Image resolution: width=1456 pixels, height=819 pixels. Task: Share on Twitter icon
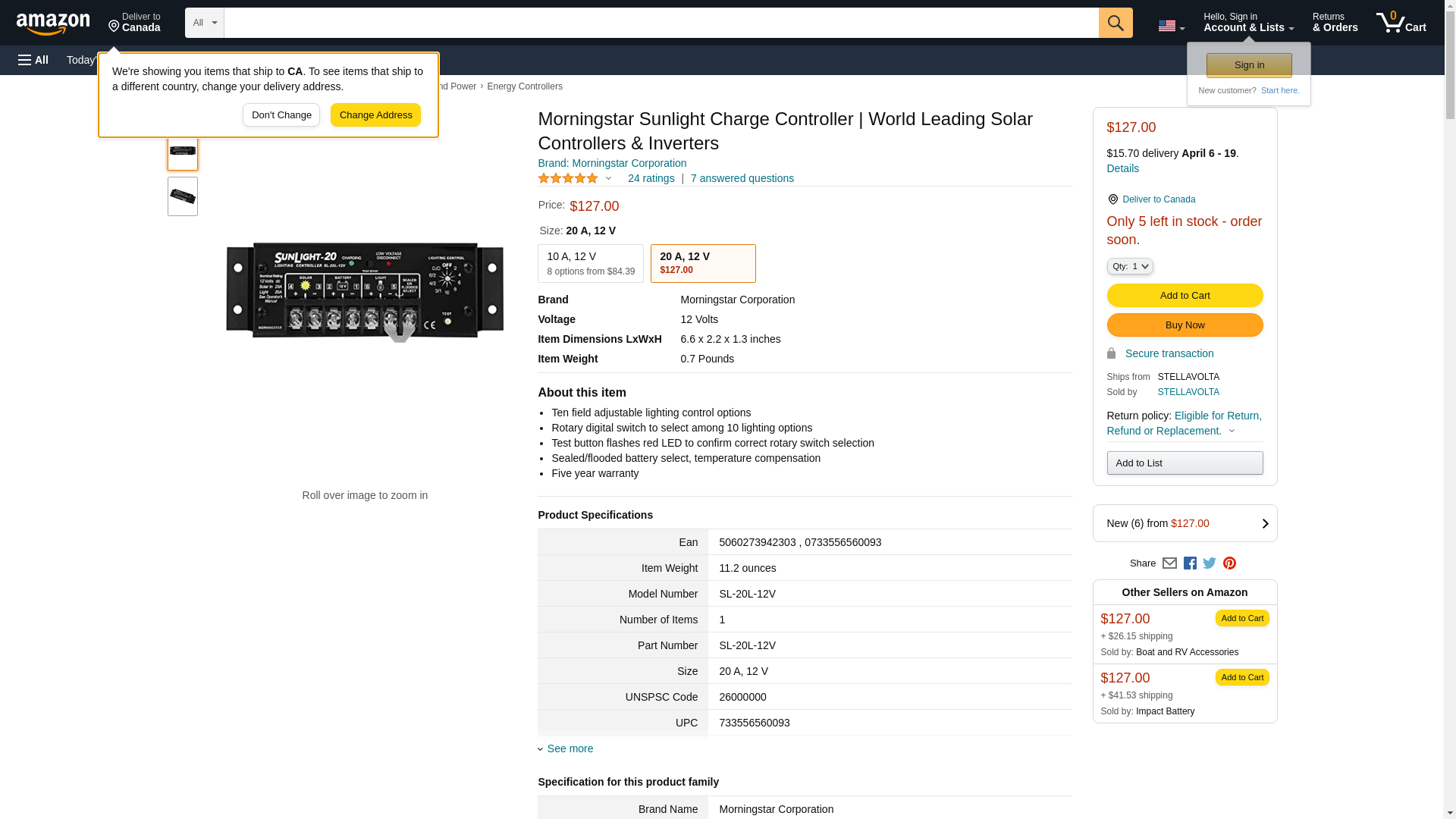[1210, 563]
